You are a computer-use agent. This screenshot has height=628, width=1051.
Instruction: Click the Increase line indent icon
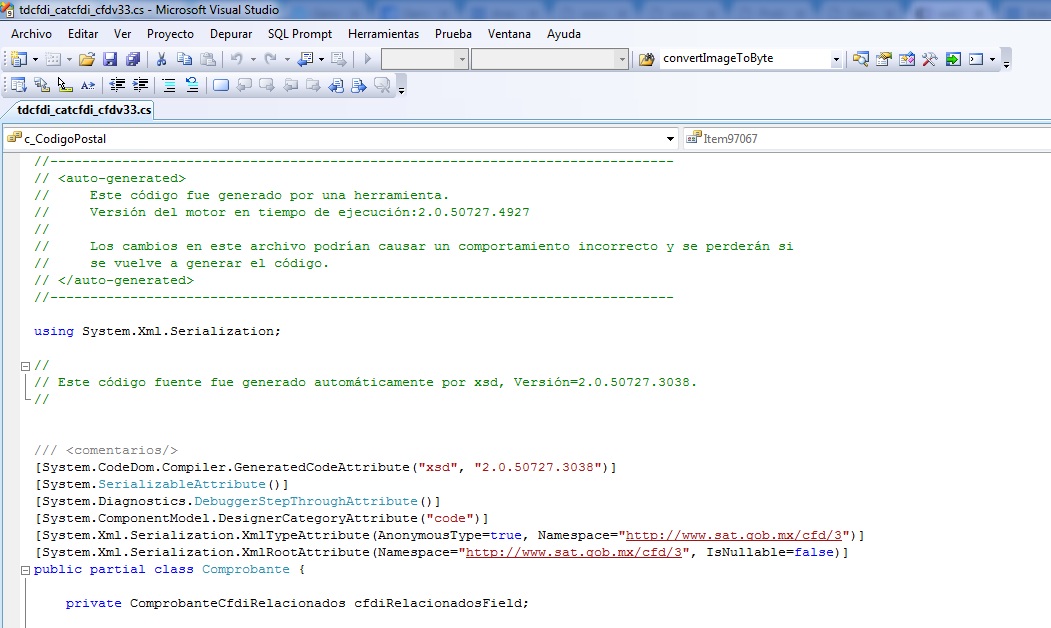[140, 85]
